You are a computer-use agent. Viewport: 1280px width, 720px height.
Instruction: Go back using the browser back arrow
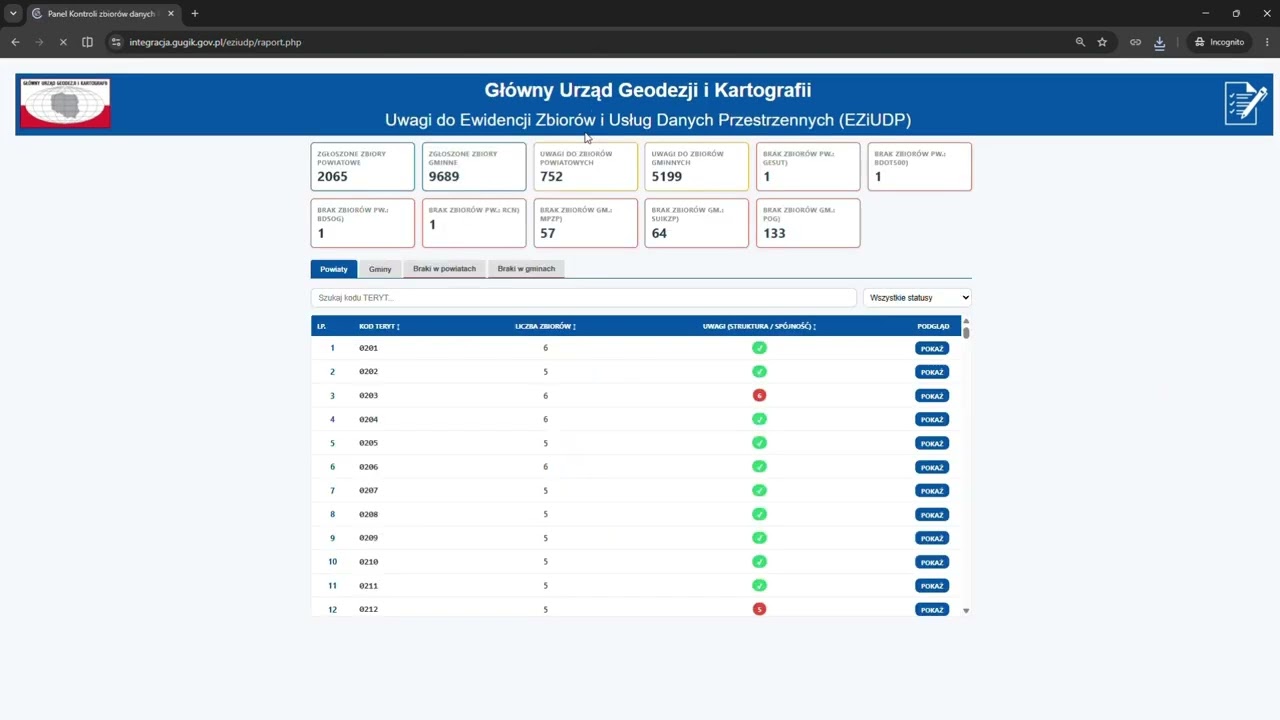coord(15,42)
